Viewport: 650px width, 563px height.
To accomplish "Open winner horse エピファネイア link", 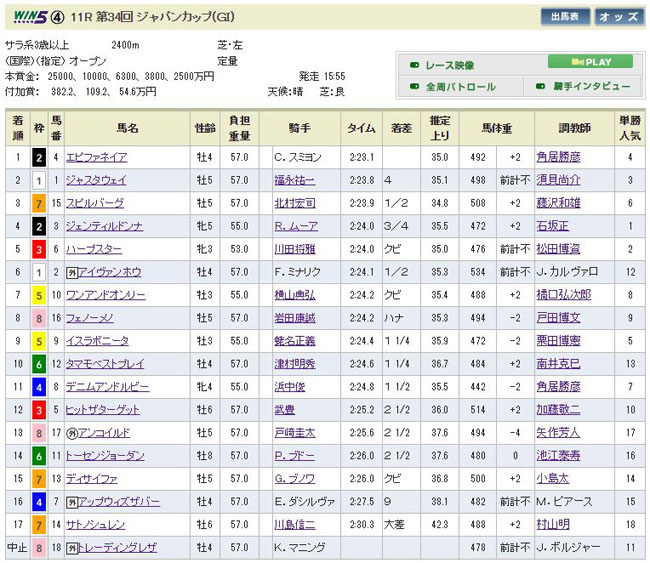I will [x=97, y=157].
